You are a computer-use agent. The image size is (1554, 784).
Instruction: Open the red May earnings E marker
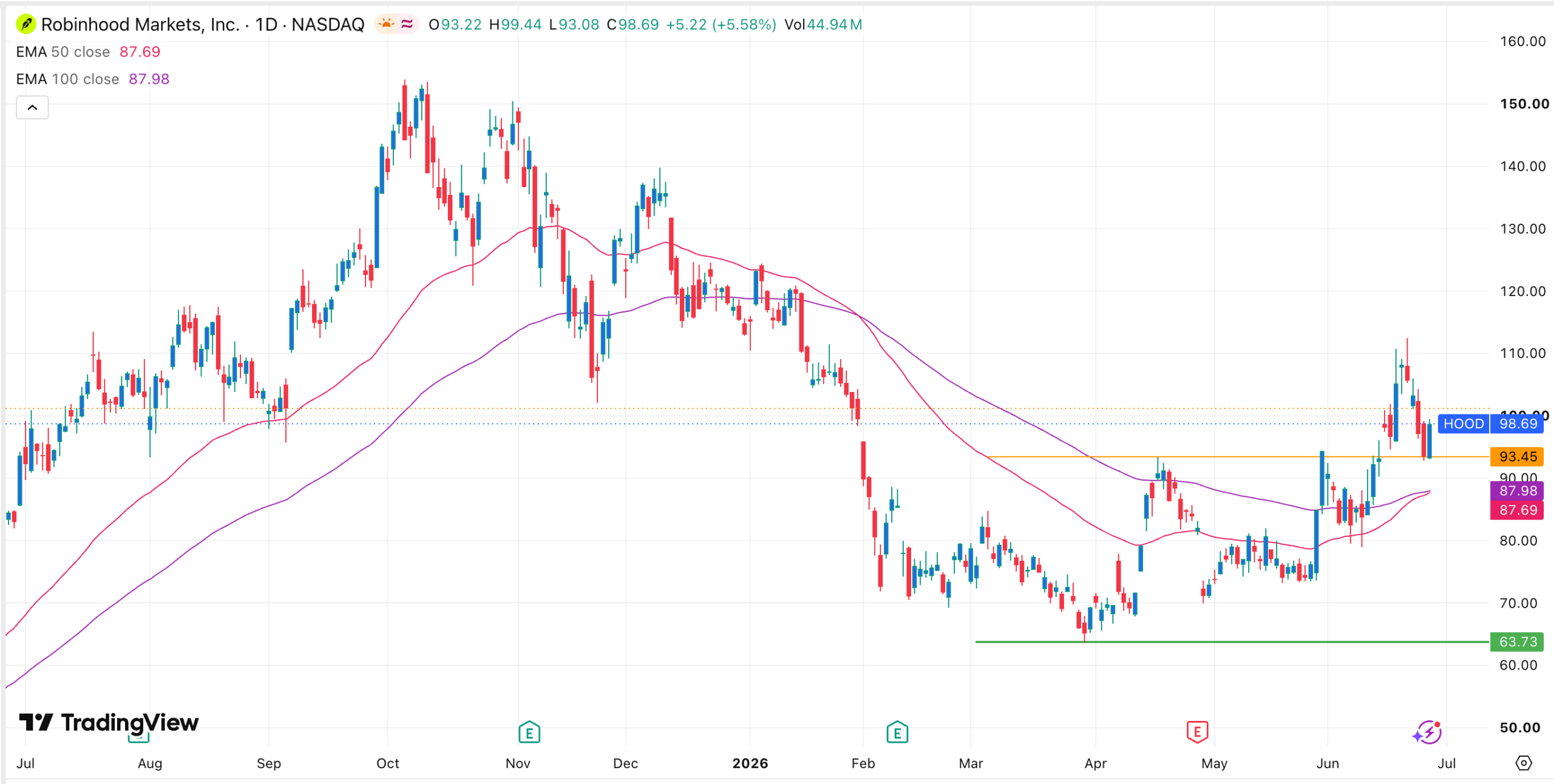point(1197,732)
